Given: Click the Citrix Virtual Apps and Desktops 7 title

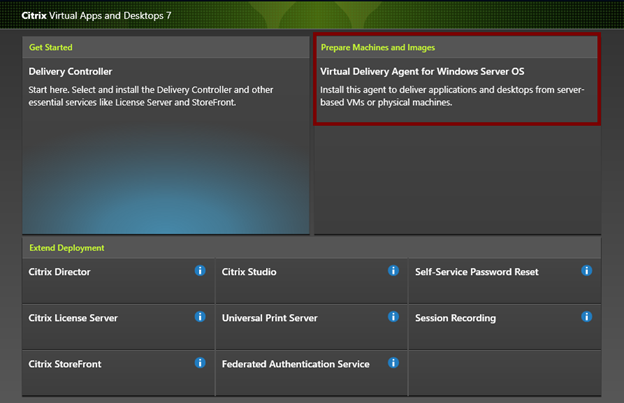Looking at the screenshot, I should coord(96,16).
